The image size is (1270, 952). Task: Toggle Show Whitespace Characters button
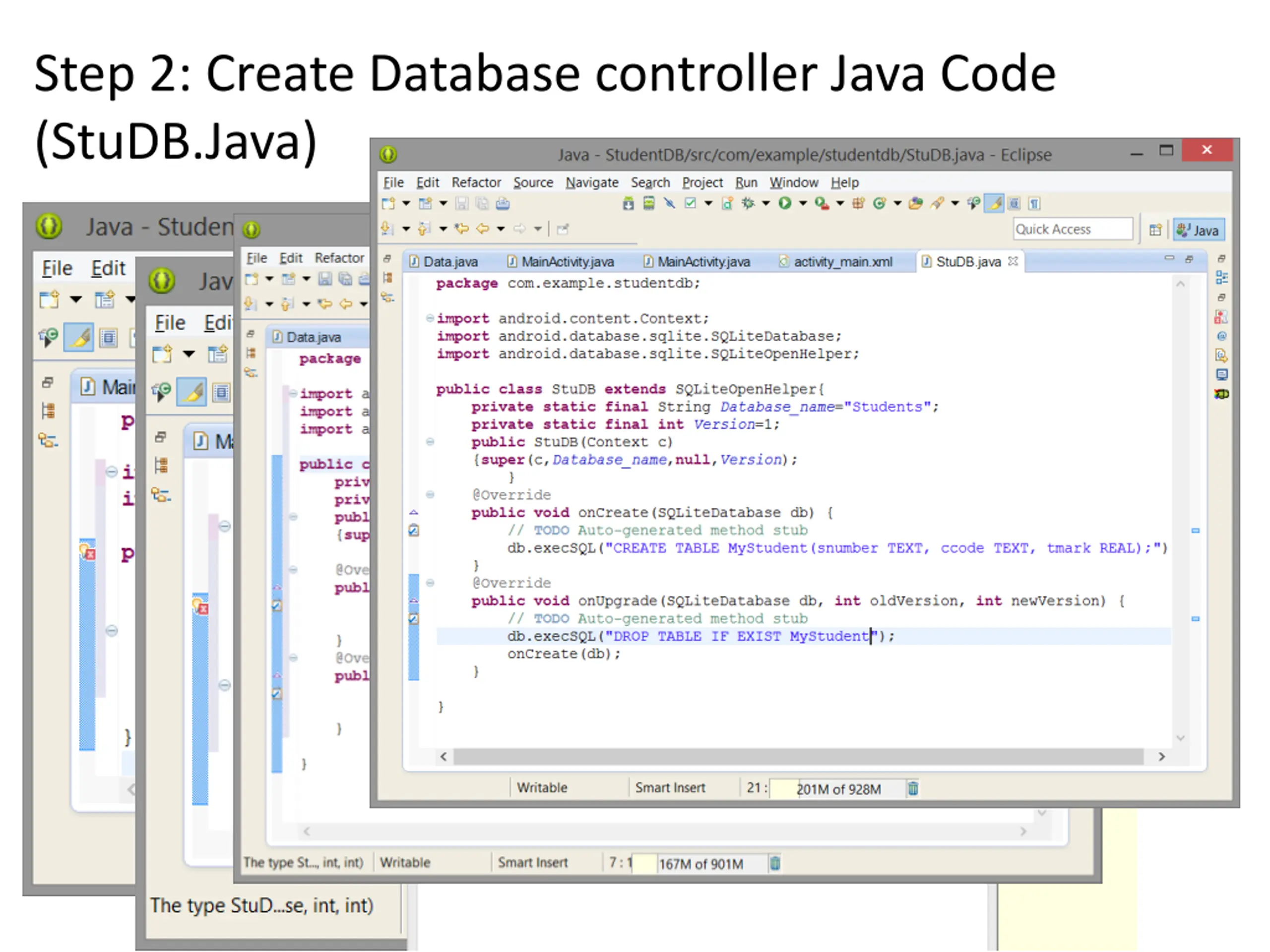[1034, 203]
